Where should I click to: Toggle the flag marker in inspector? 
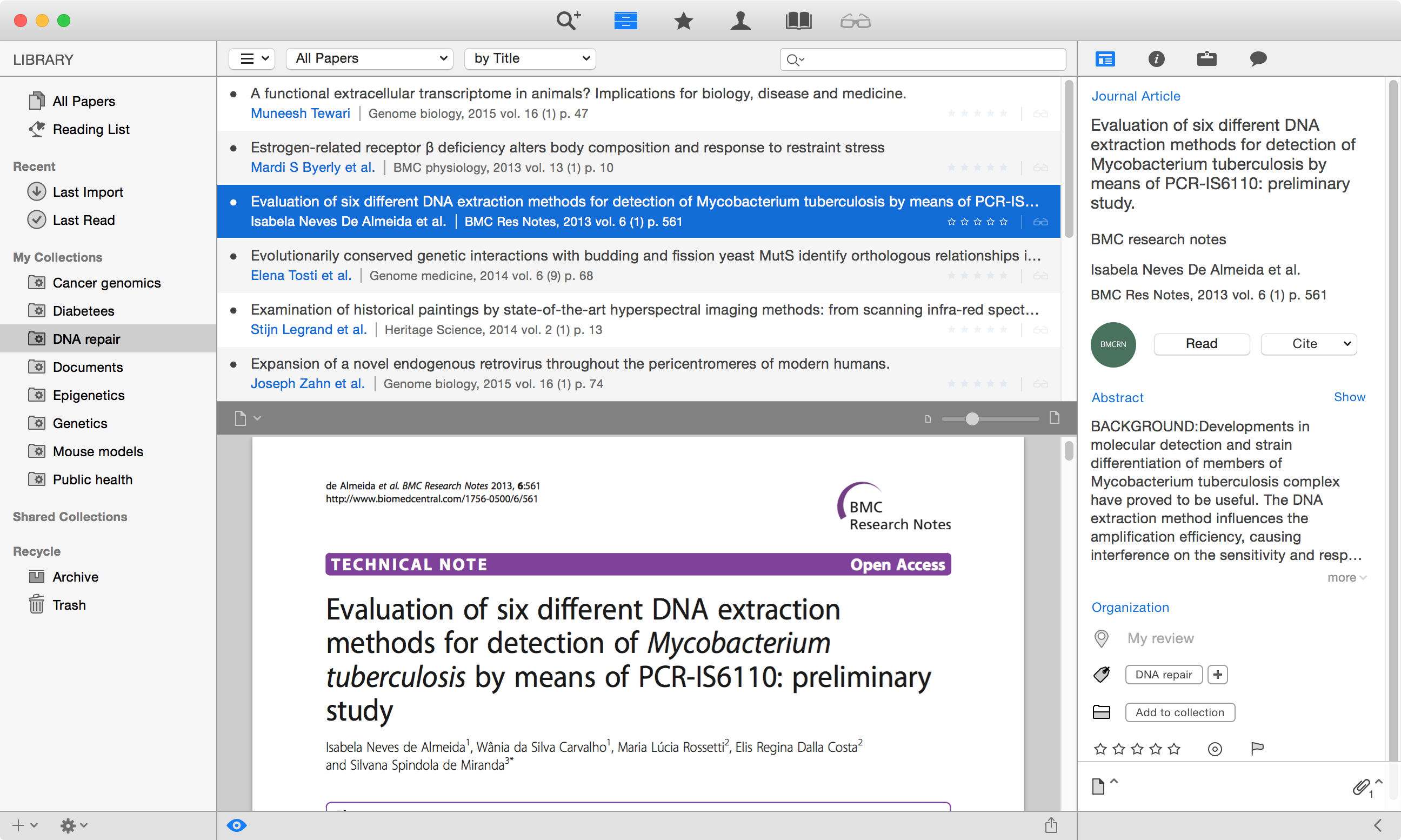[1257, 749]
